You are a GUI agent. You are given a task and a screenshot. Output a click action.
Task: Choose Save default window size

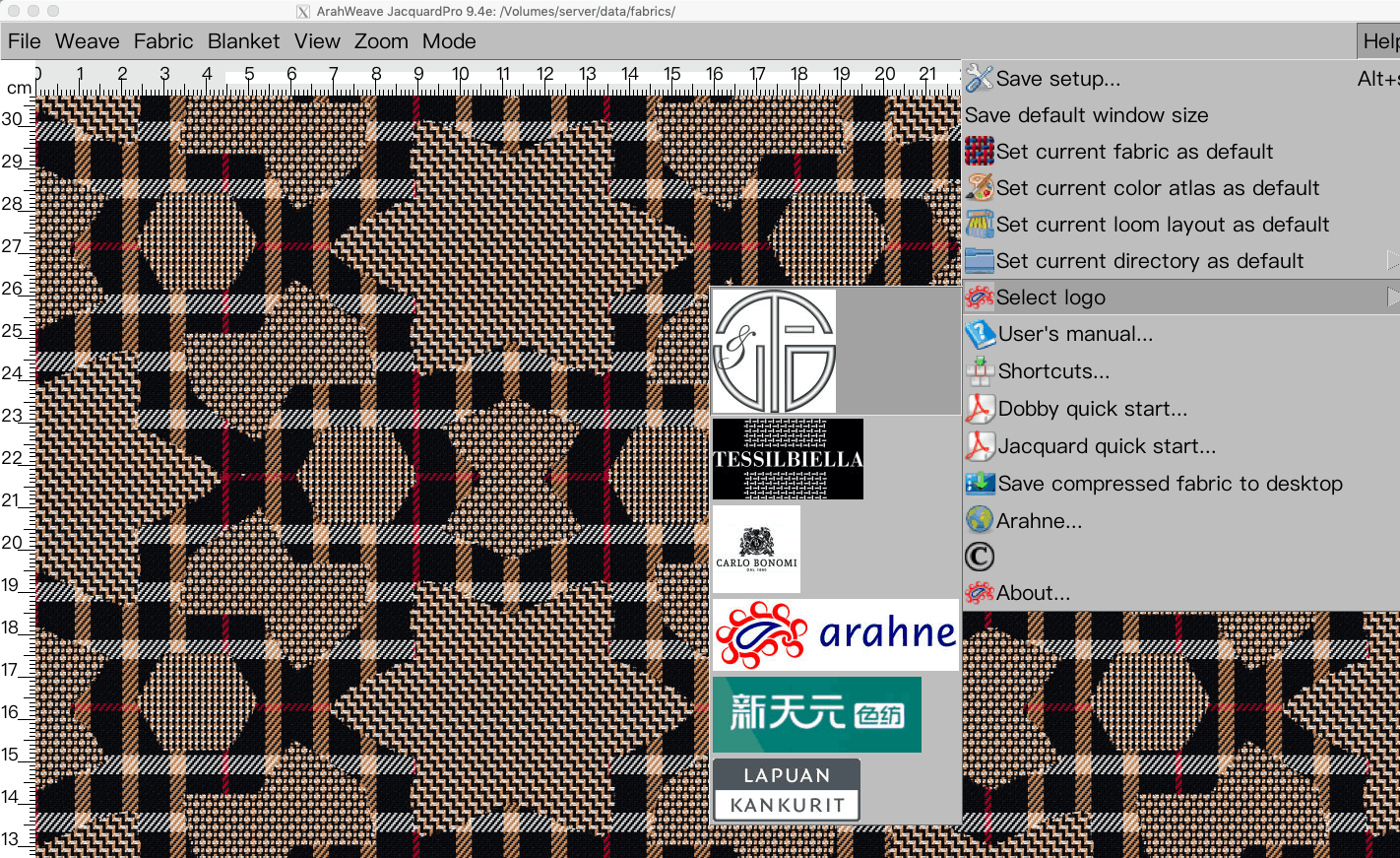coord(1180,114)
